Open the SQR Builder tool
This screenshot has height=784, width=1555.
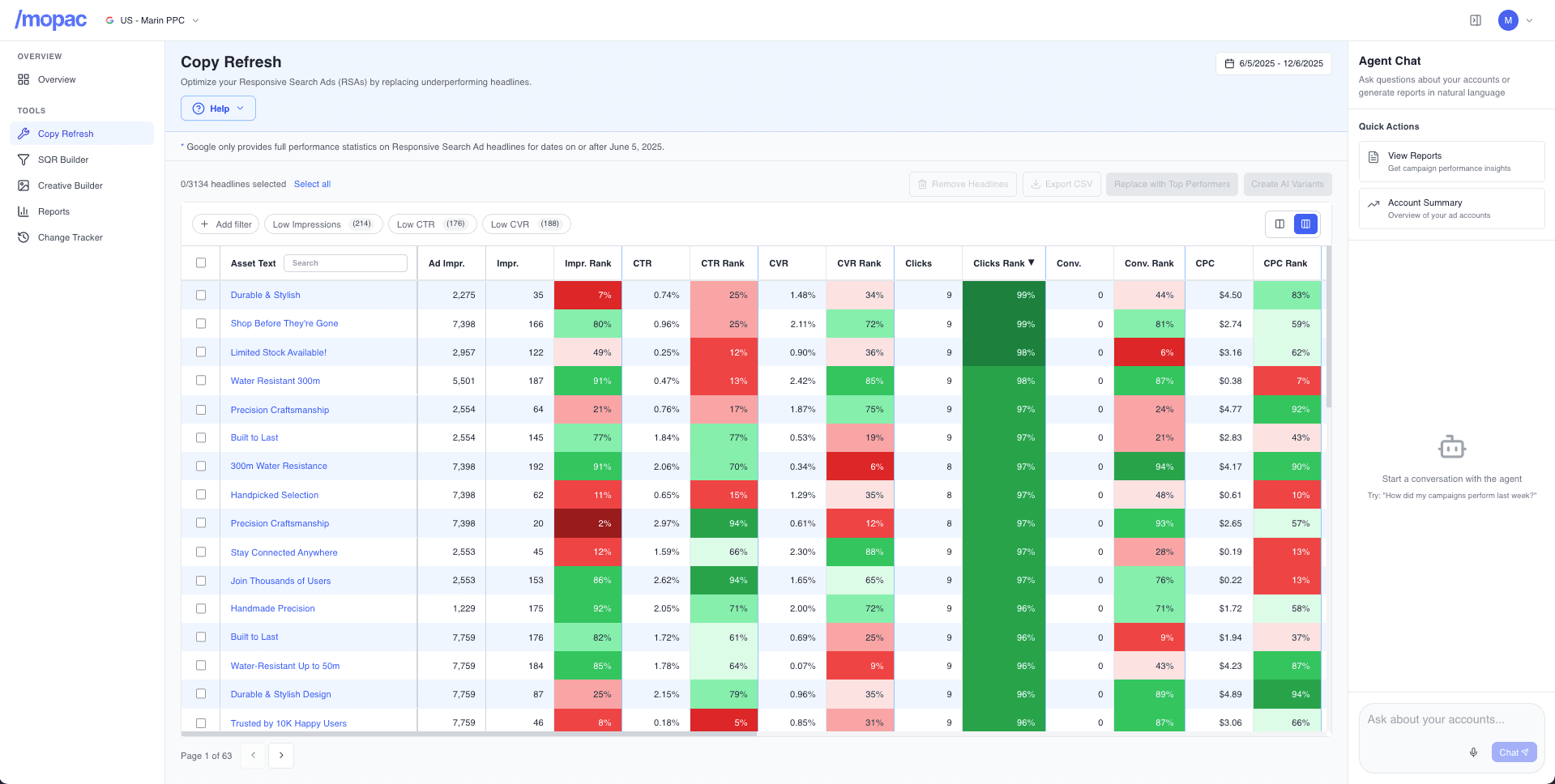point(24,160)
